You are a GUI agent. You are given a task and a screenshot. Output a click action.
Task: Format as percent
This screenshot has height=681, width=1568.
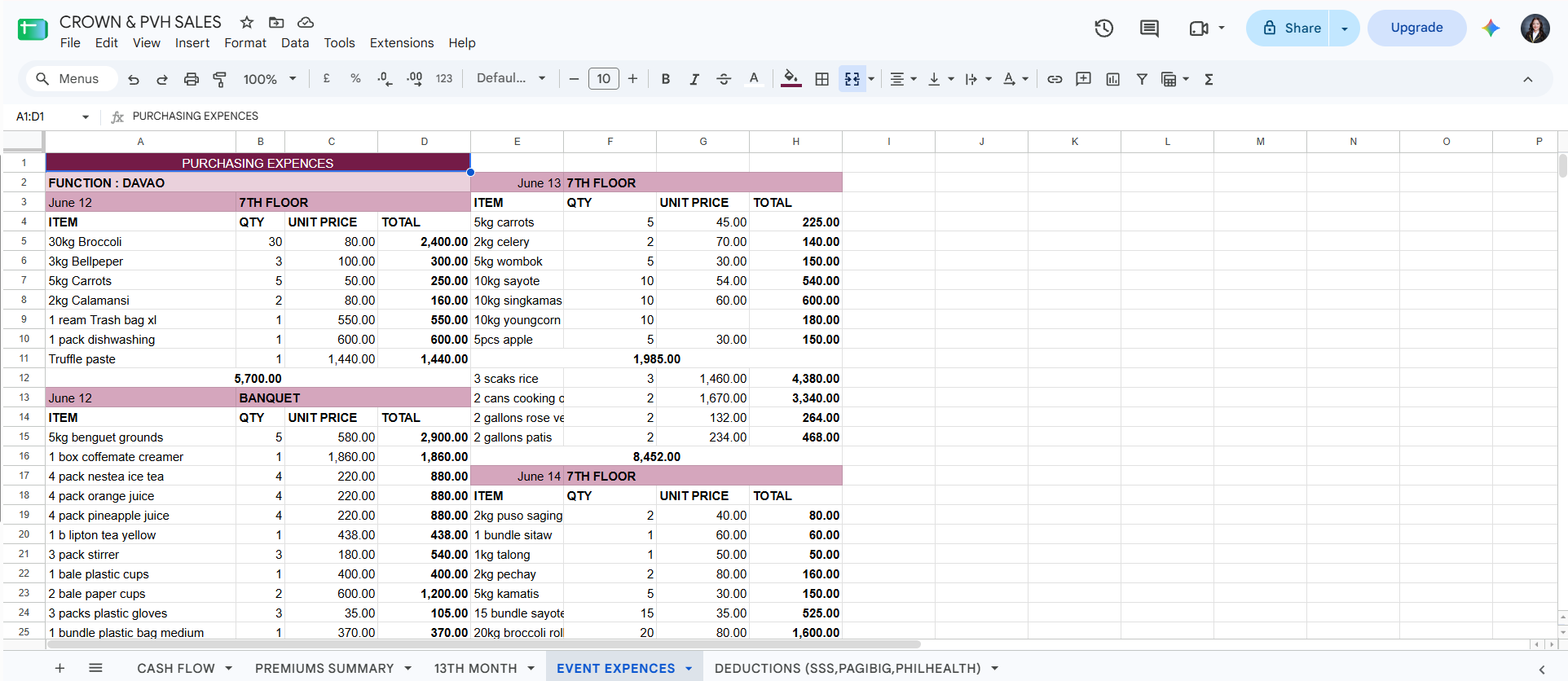355,79
